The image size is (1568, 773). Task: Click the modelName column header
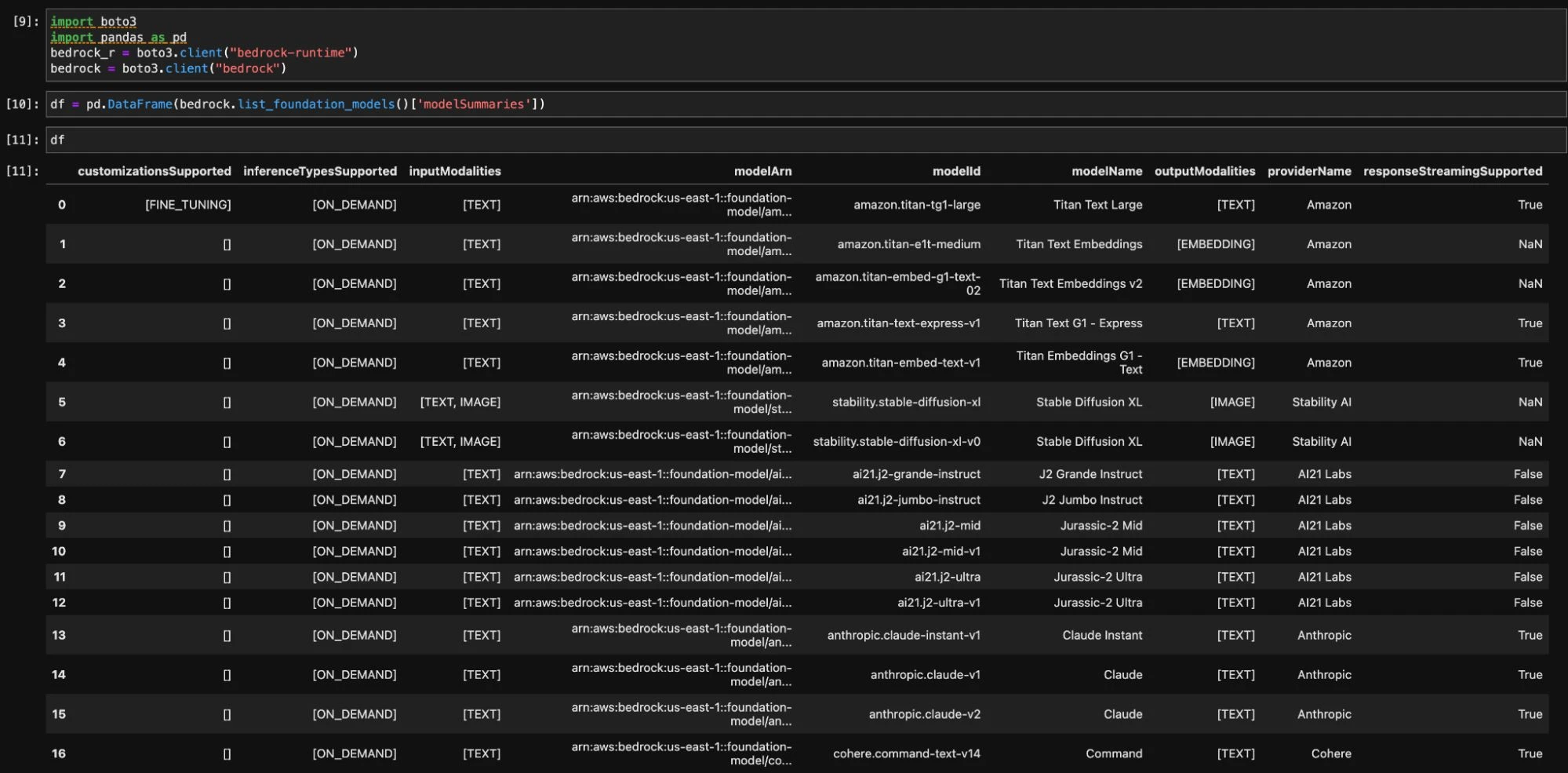tap(1107, 171)
